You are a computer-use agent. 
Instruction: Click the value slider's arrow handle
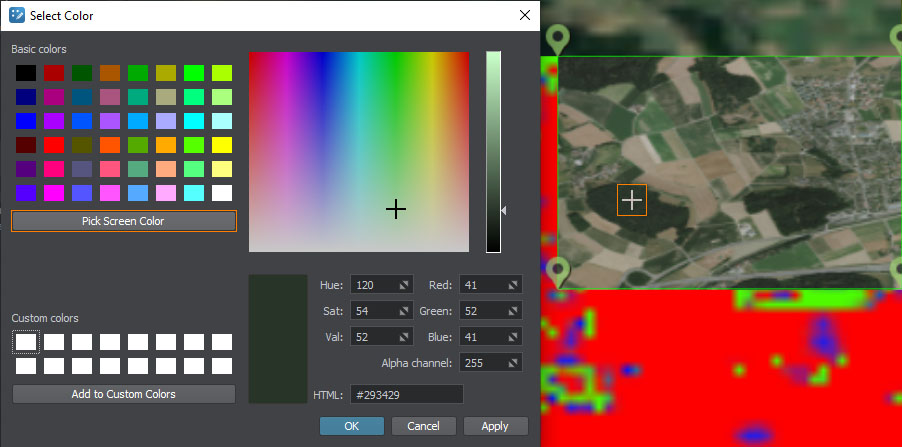click(x=504, y=211)
